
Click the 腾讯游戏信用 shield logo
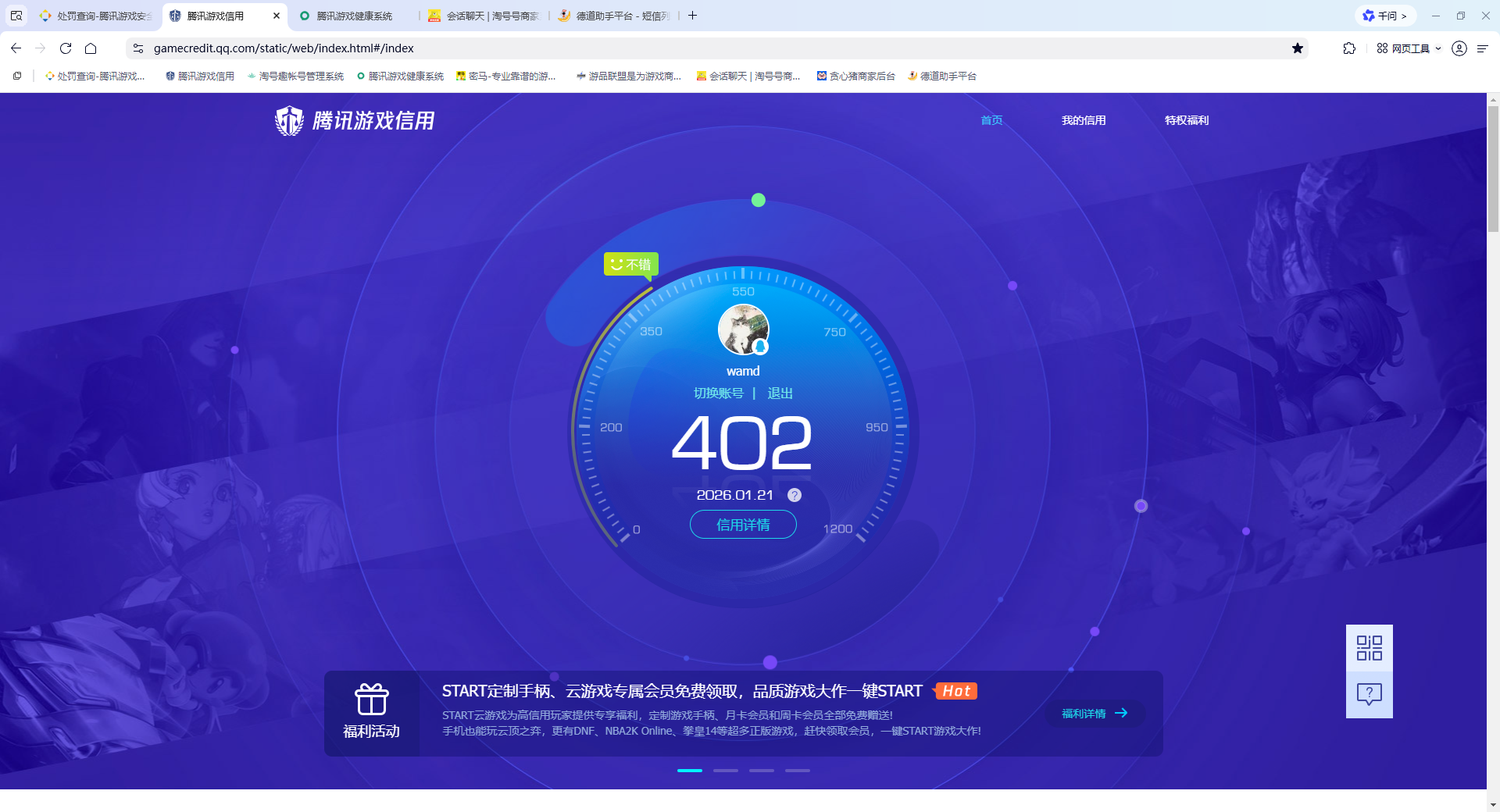[289, 120]
